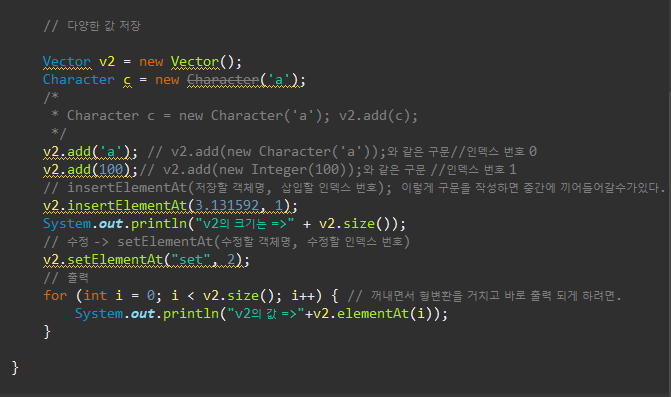Click the final closing brace at bottom left
Image resolution: width=671 pixels, height=397 pixels.
pos(15,368)
